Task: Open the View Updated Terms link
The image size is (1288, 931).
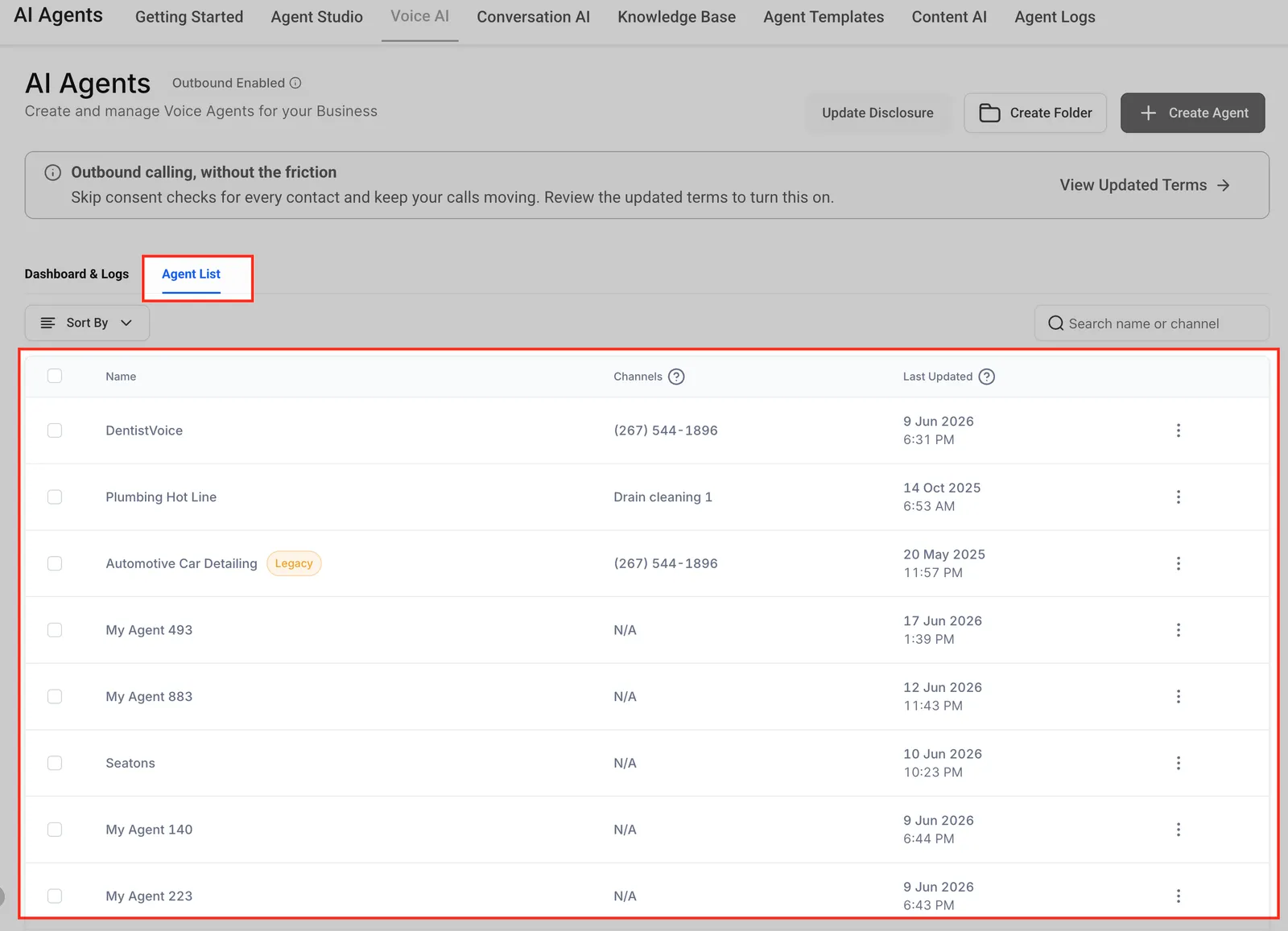Action: pyautogui.click(x=1145, y=185)
